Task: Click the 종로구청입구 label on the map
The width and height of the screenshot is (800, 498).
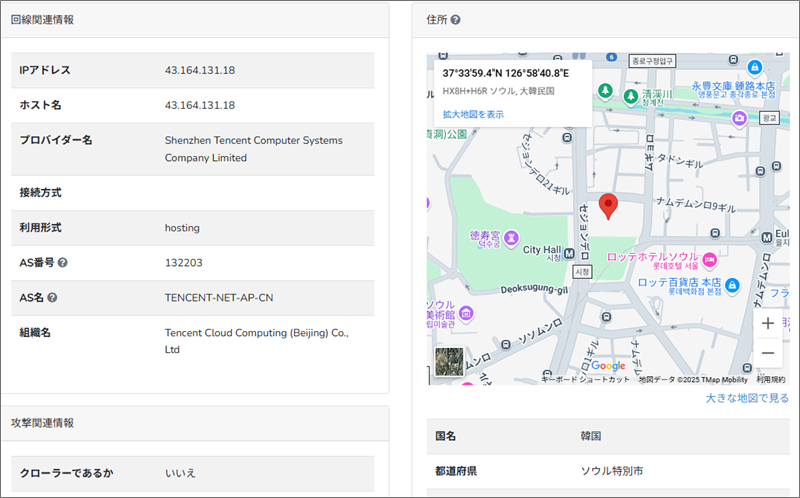Action: tap(652, 61)
